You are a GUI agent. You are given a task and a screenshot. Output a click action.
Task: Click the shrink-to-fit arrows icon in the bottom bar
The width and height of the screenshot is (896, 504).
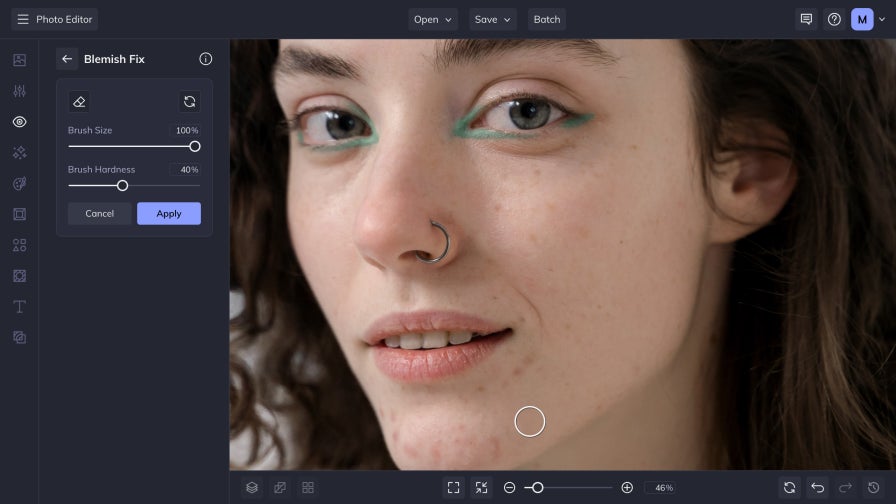(482, 487)
